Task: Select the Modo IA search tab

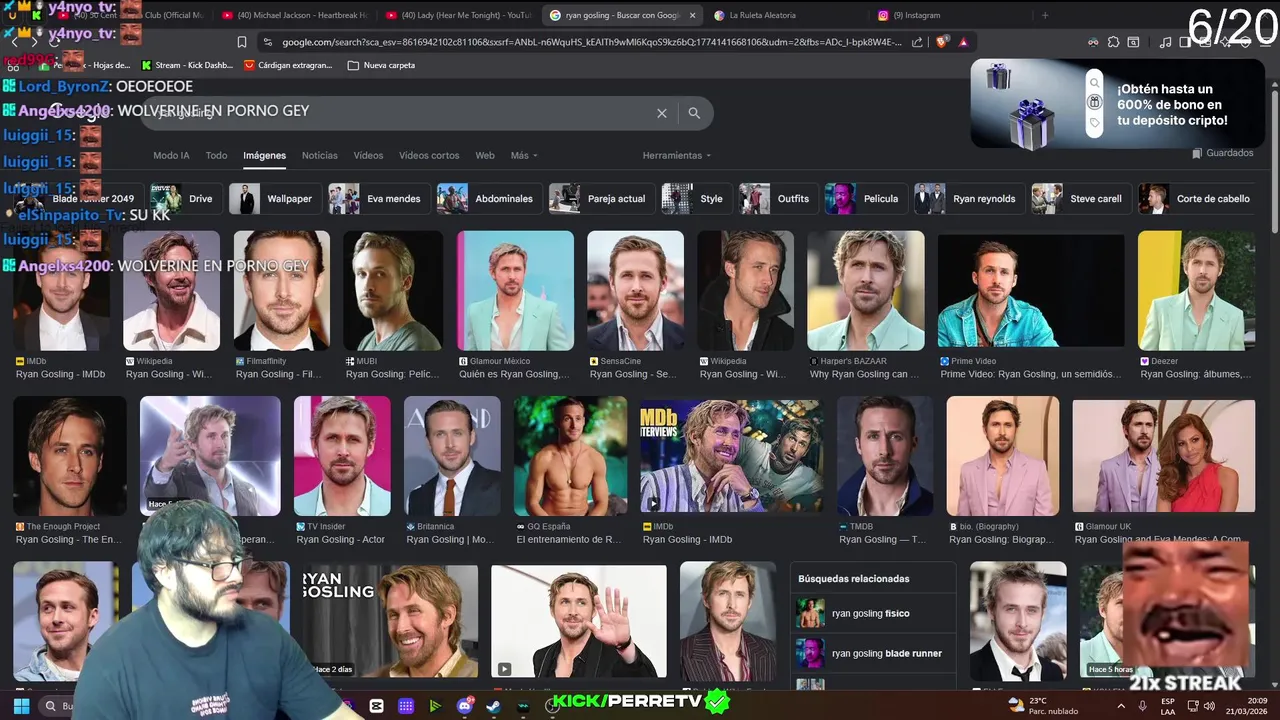Action: pos(171,156)
